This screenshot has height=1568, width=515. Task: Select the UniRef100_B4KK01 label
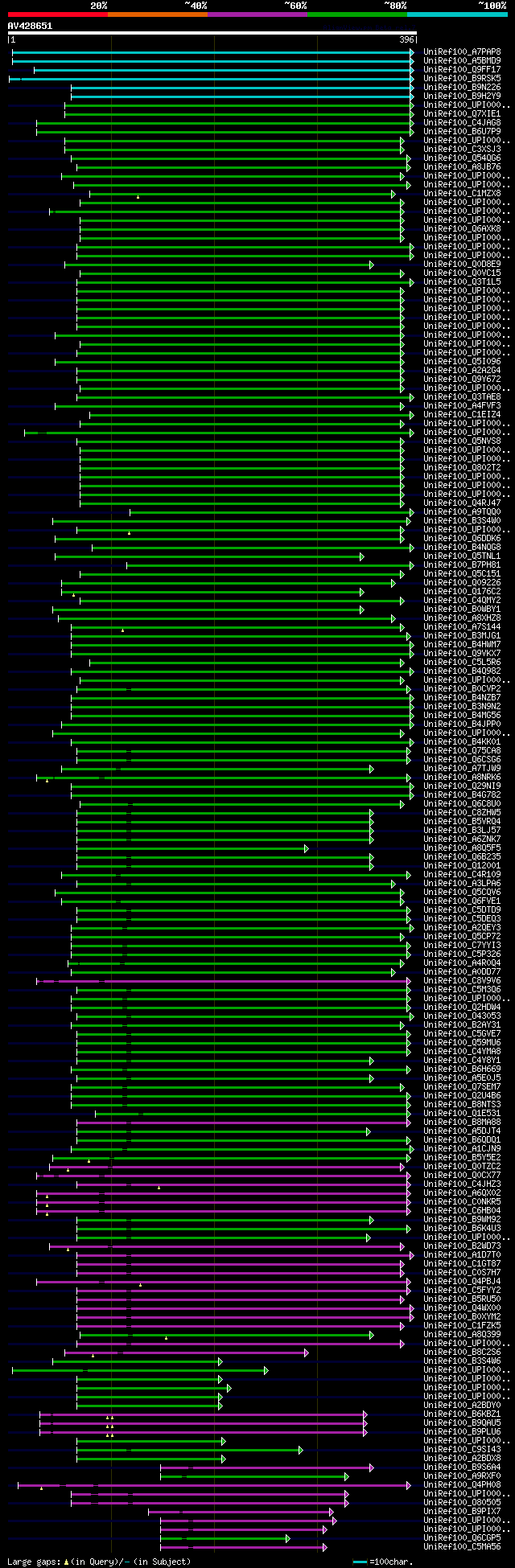(x=462, y=742)
